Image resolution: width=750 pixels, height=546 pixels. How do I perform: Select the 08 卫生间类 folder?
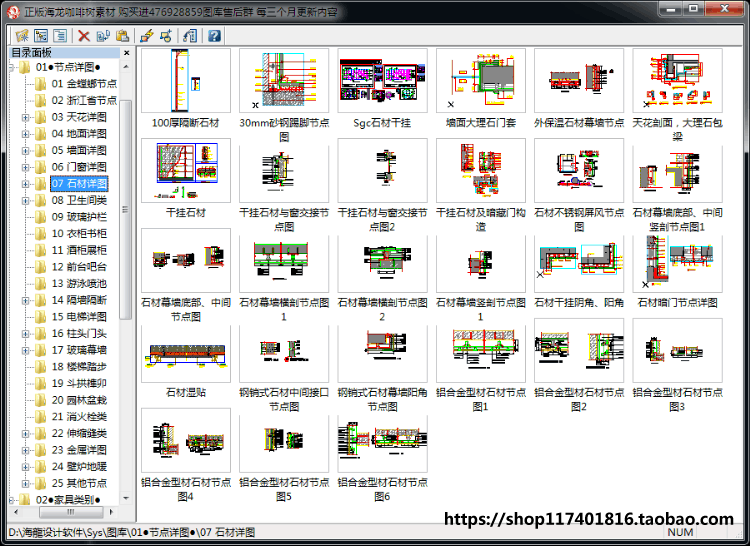[79, 200]
